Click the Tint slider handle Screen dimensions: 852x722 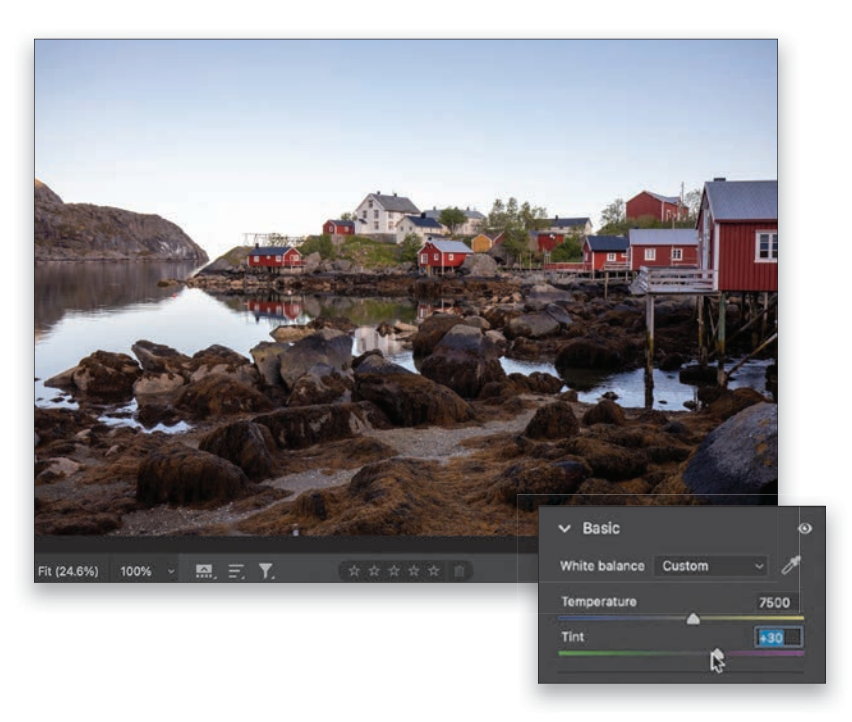(x=716, y=653)
